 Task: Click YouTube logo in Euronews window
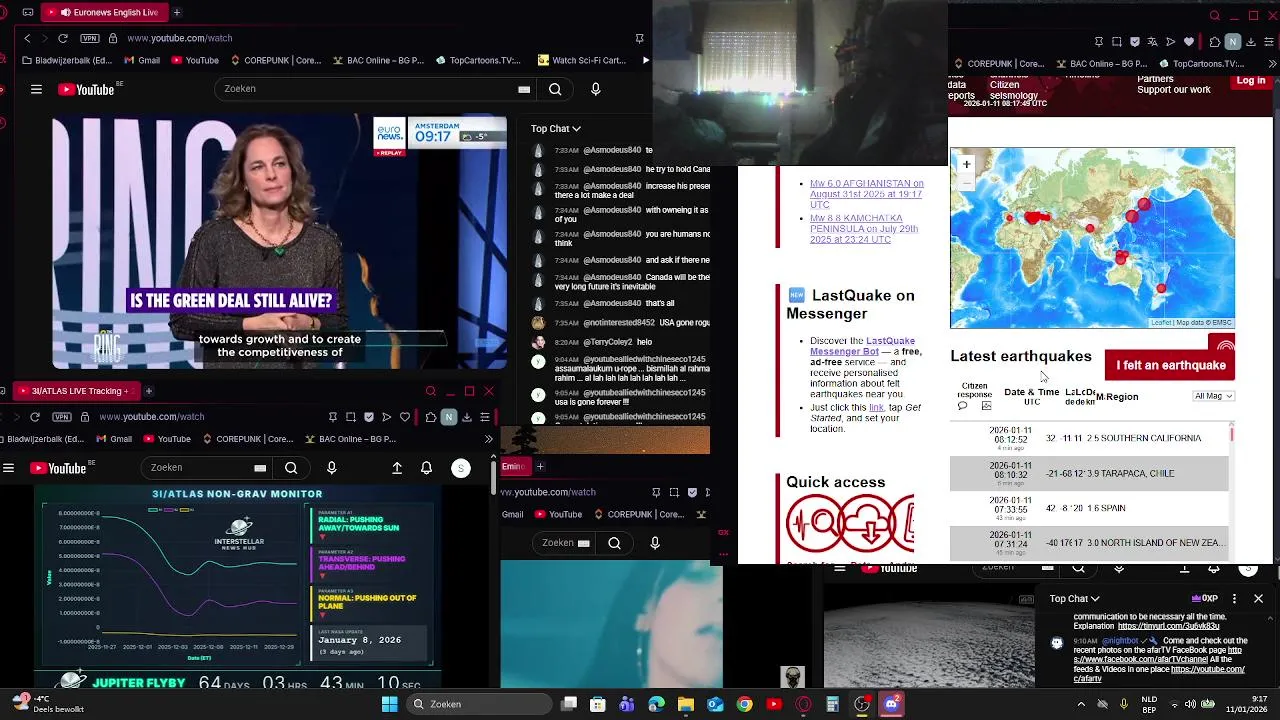coord(86,89)
